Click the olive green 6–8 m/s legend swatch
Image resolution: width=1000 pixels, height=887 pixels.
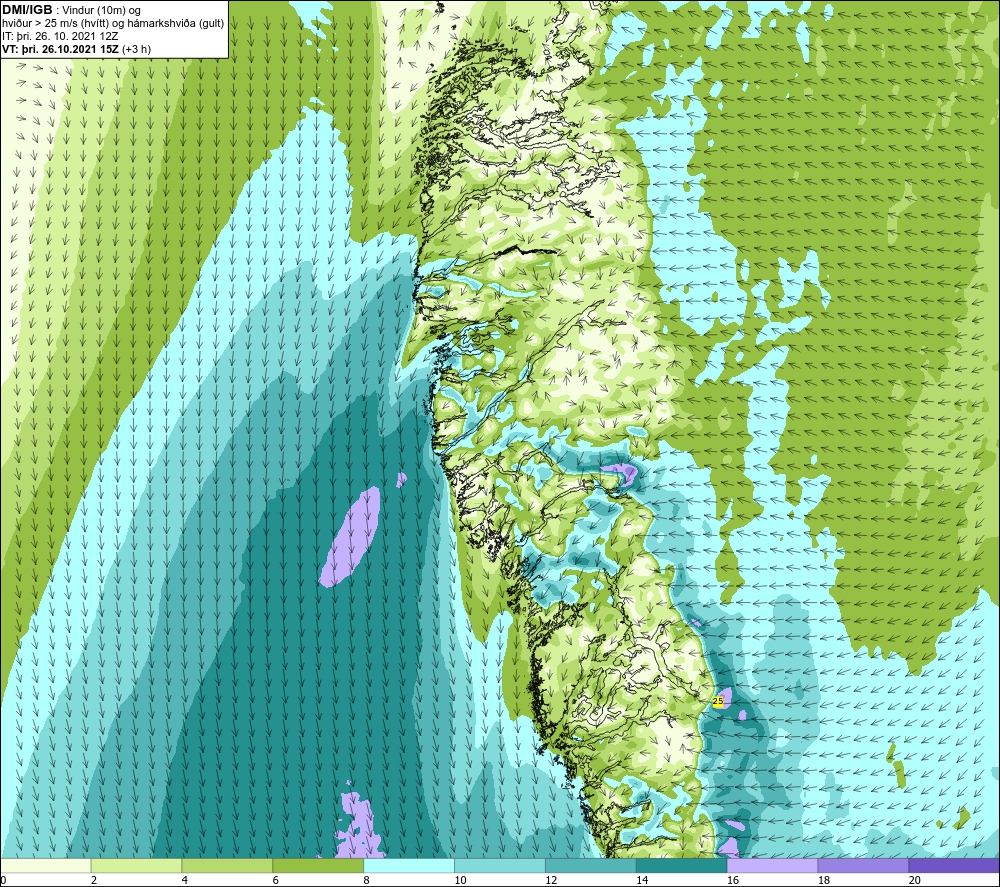coord(318,865)
